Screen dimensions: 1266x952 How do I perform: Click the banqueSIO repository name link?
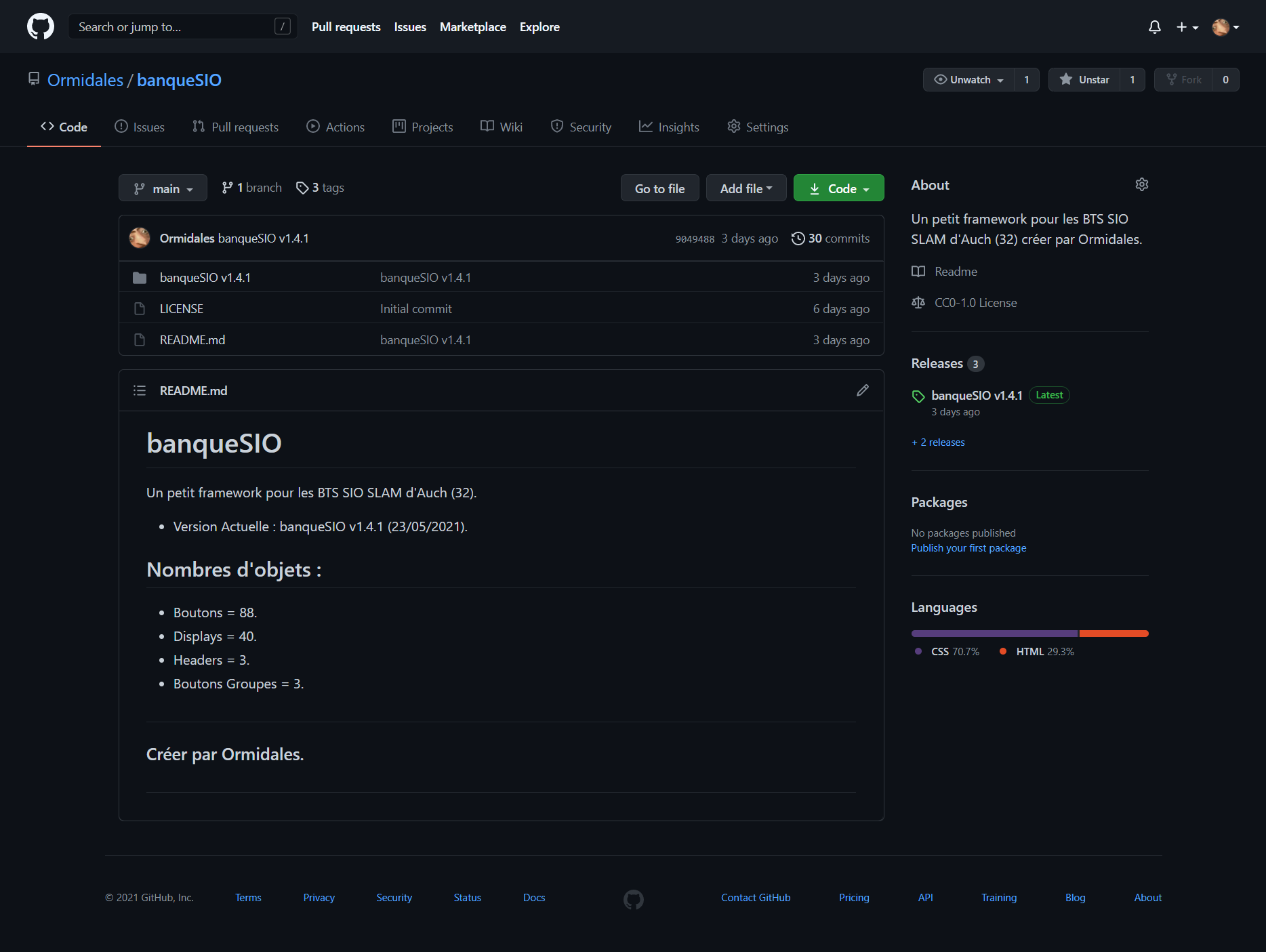point(179,80)
